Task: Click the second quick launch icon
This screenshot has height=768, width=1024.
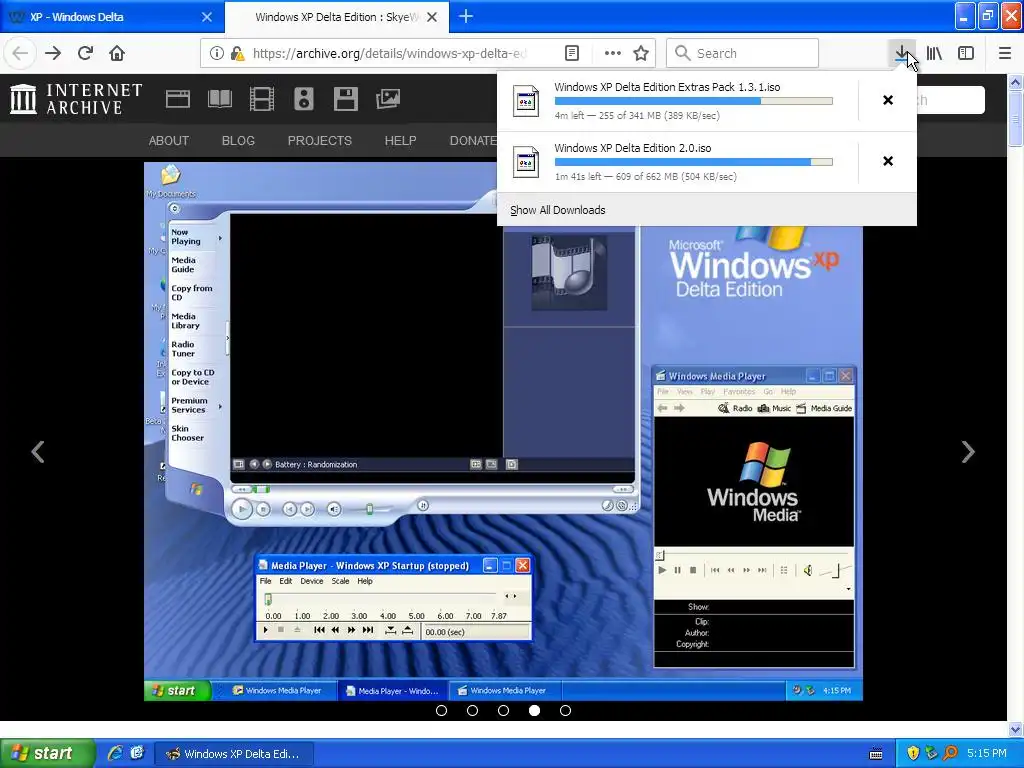Action: point(137,753)
